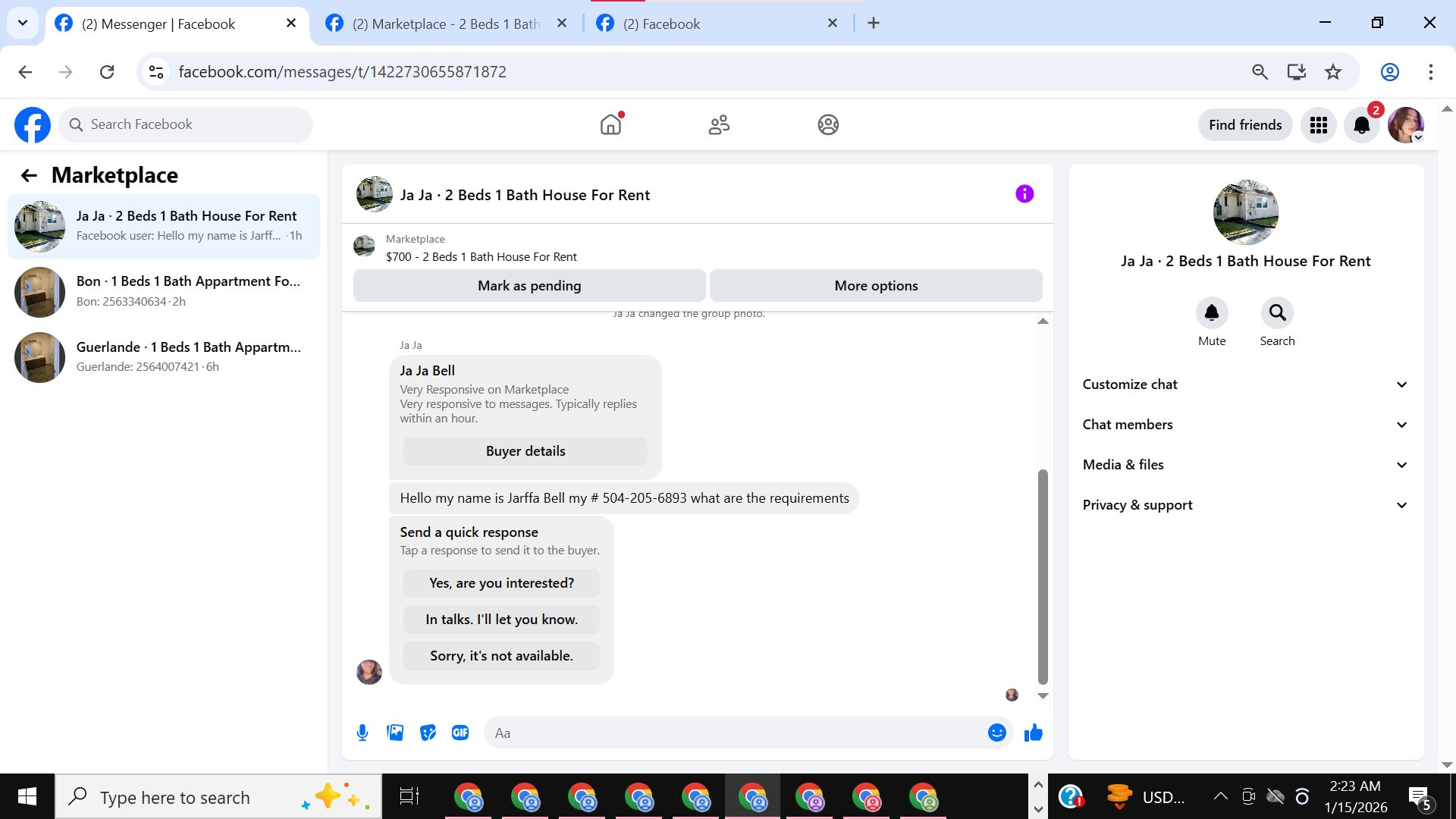
Task: Attach a photo using the image icon
Action: pos(395,733)
